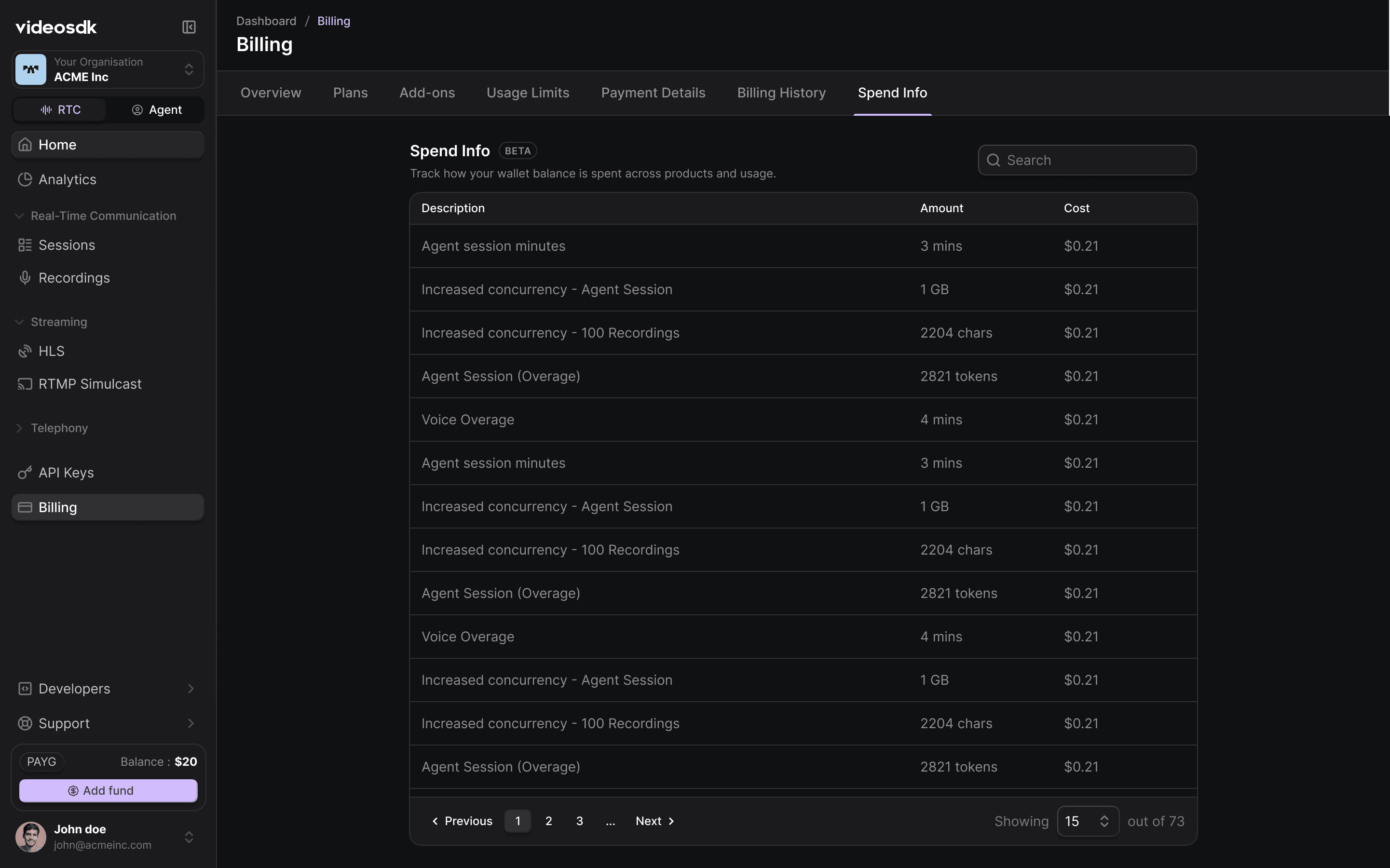
Task: Select the RTMP Simulcast icon
Action: 24,383
